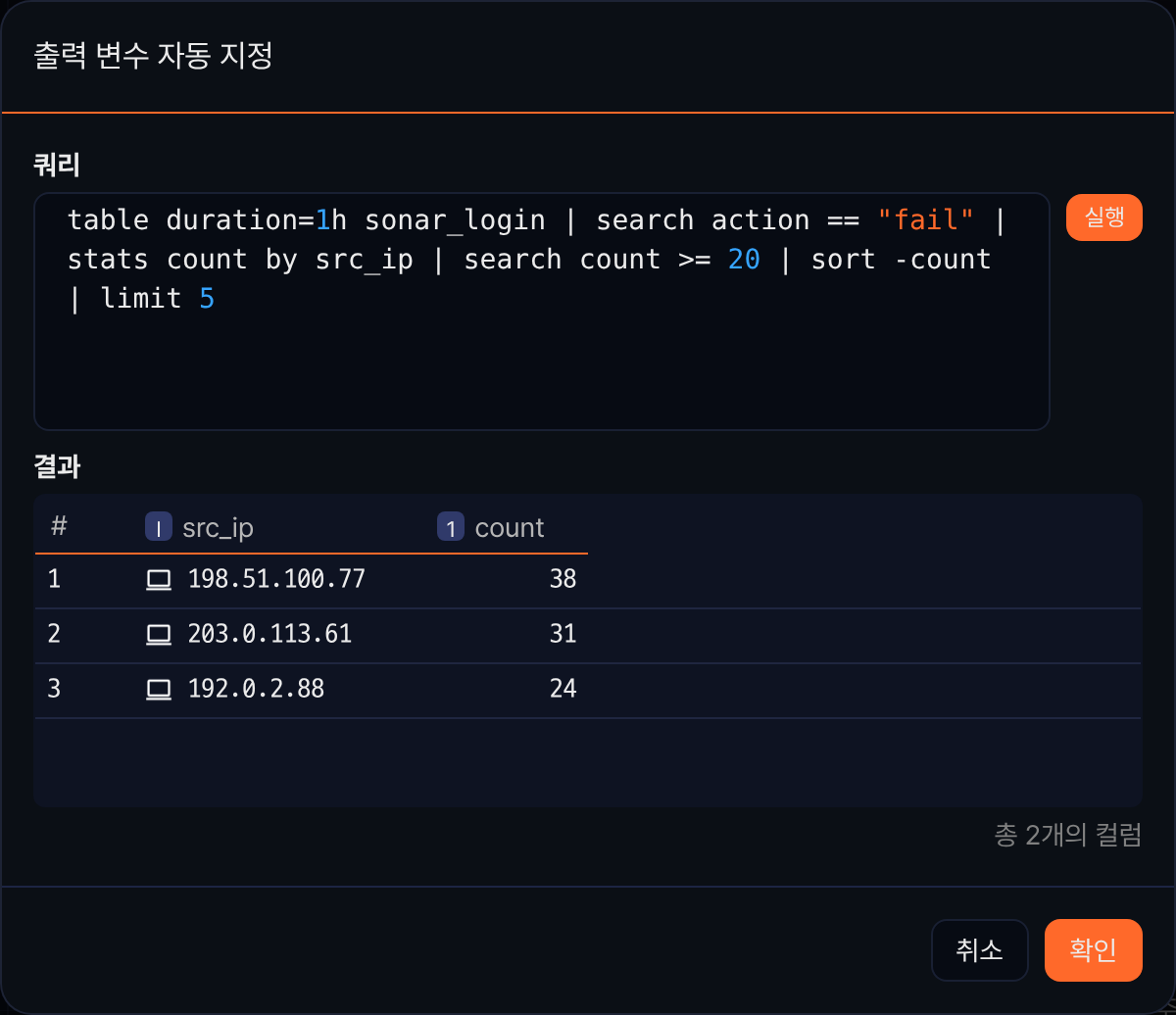This screenshot has height=1015, width=1176.
Task: Click the IP address 192.0.2.88 cell
Action: pos(256,690)
